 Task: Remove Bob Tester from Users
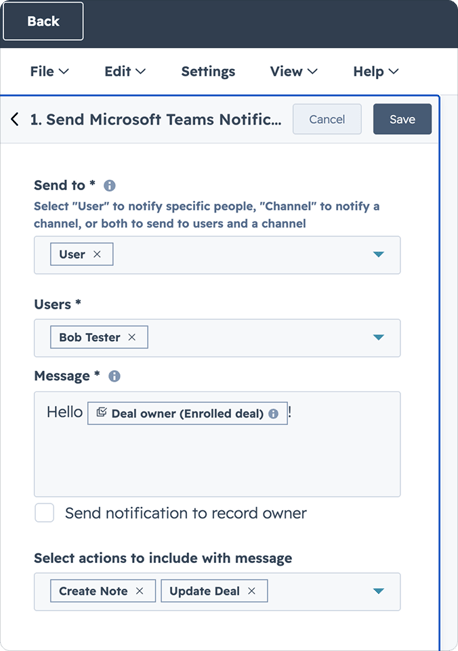tap(132, 337)
